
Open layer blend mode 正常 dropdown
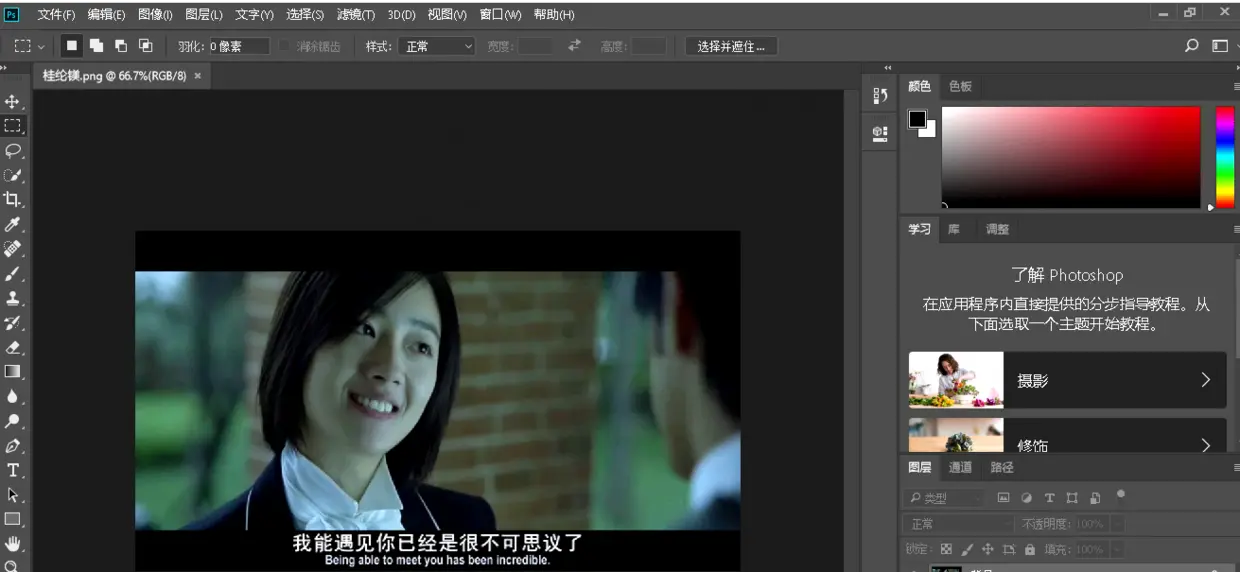point(959,523)
